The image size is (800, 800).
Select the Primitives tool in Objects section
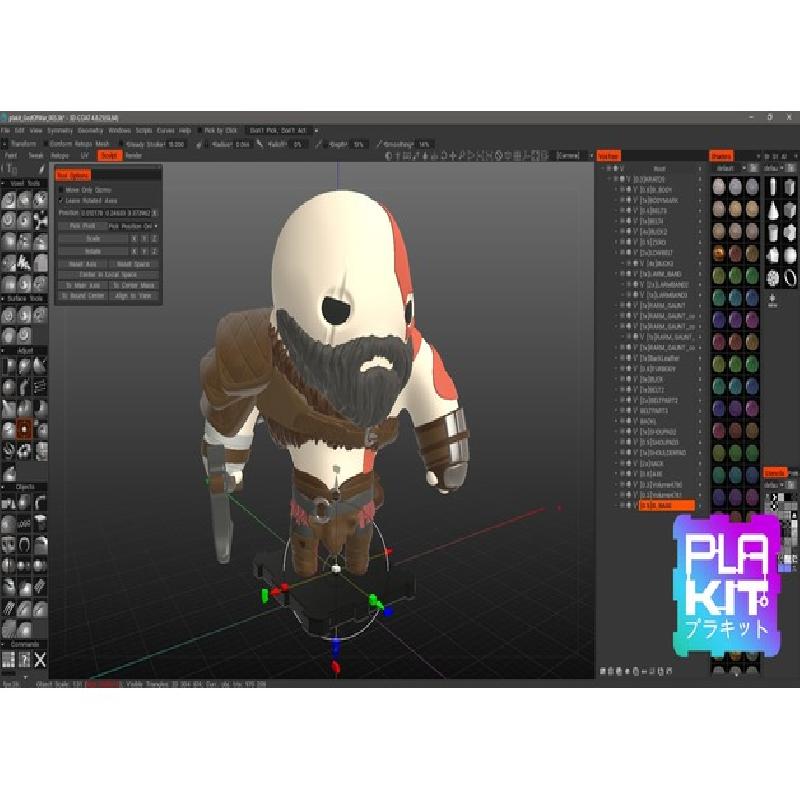coord(8,503)
